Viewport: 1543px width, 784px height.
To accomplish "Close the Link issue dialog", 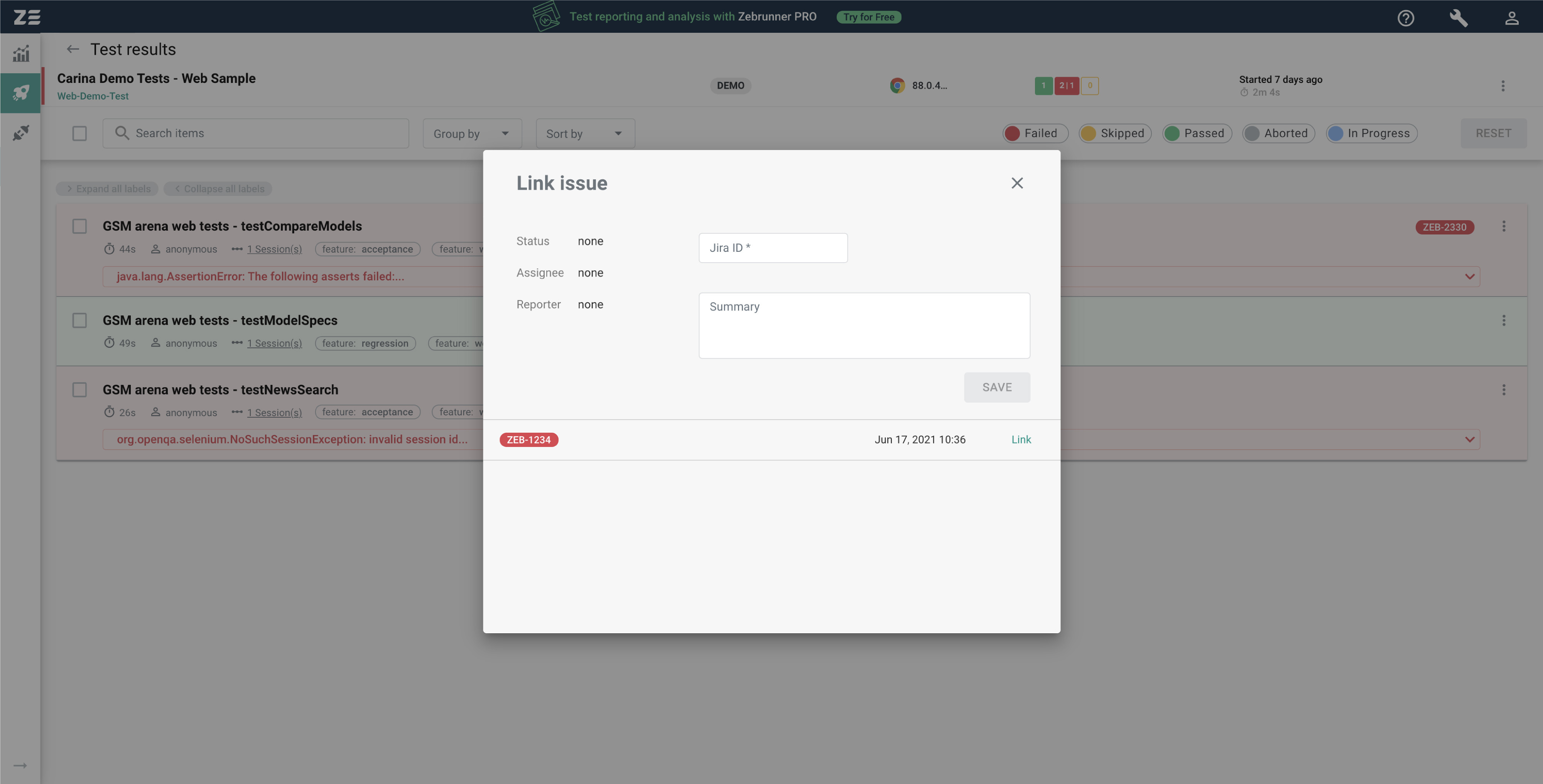I will (1016, 183).
